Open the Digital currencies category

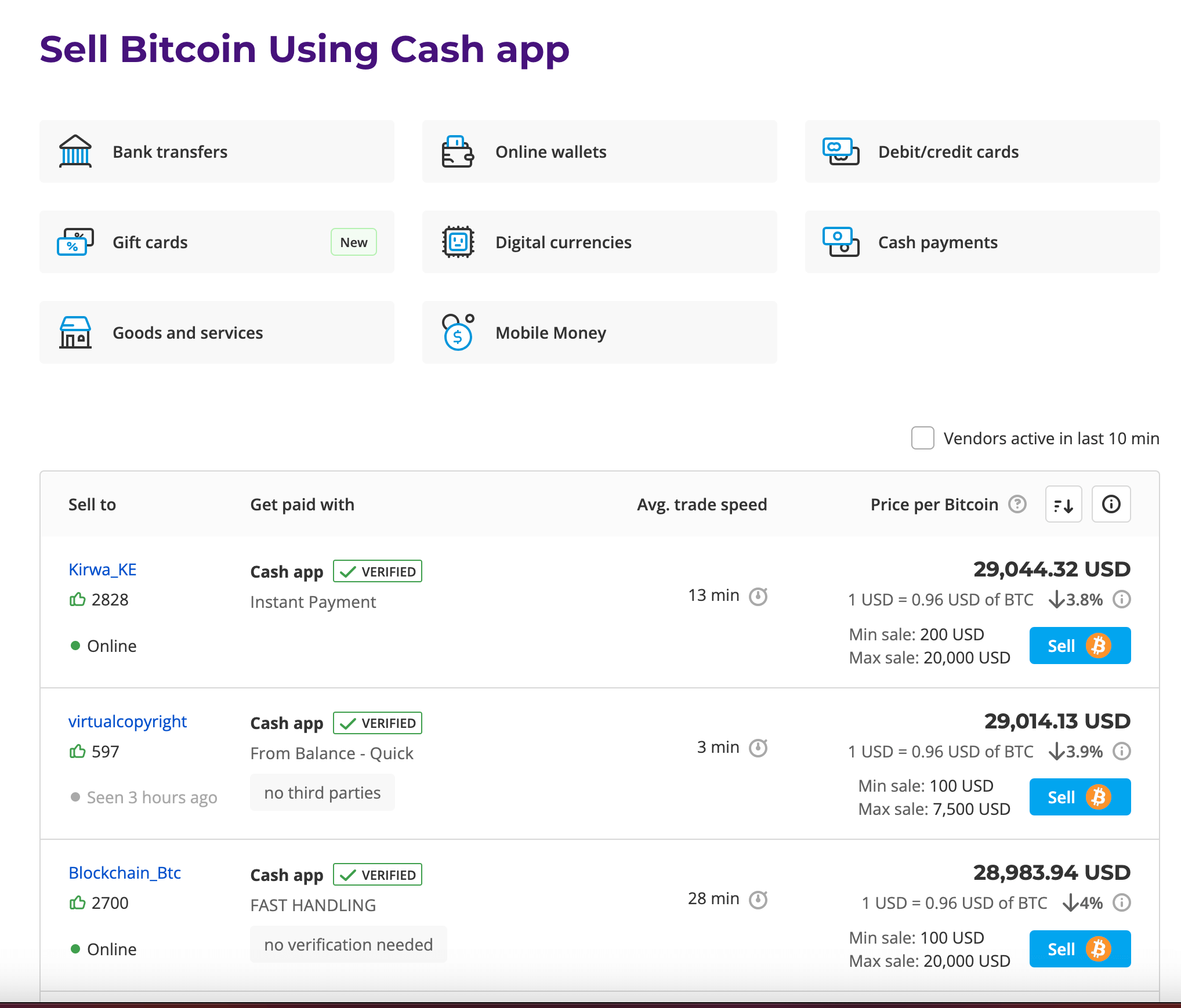[599, 242]
